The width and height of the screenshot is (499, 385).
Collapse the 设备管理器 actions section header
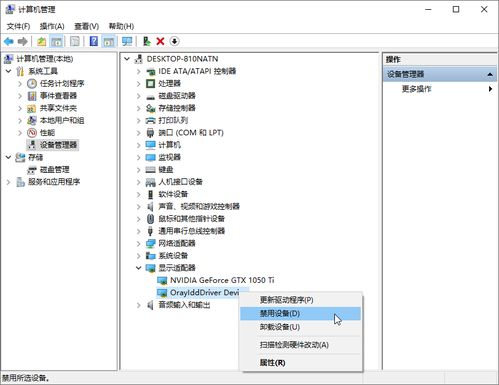[439, 74]
